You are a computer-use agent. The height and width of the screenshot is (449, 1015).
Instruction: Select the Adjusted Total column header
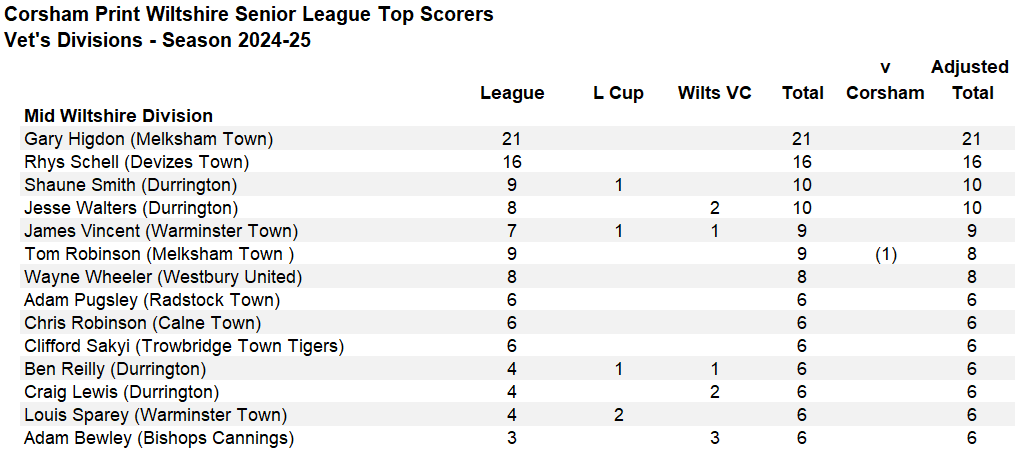click(x=970, y=80)
